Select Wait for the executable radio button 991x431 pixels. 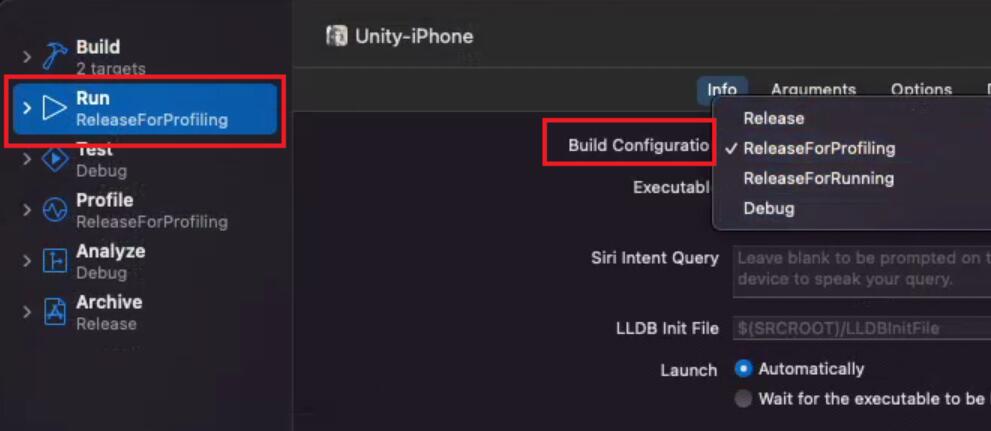[745, 399]
